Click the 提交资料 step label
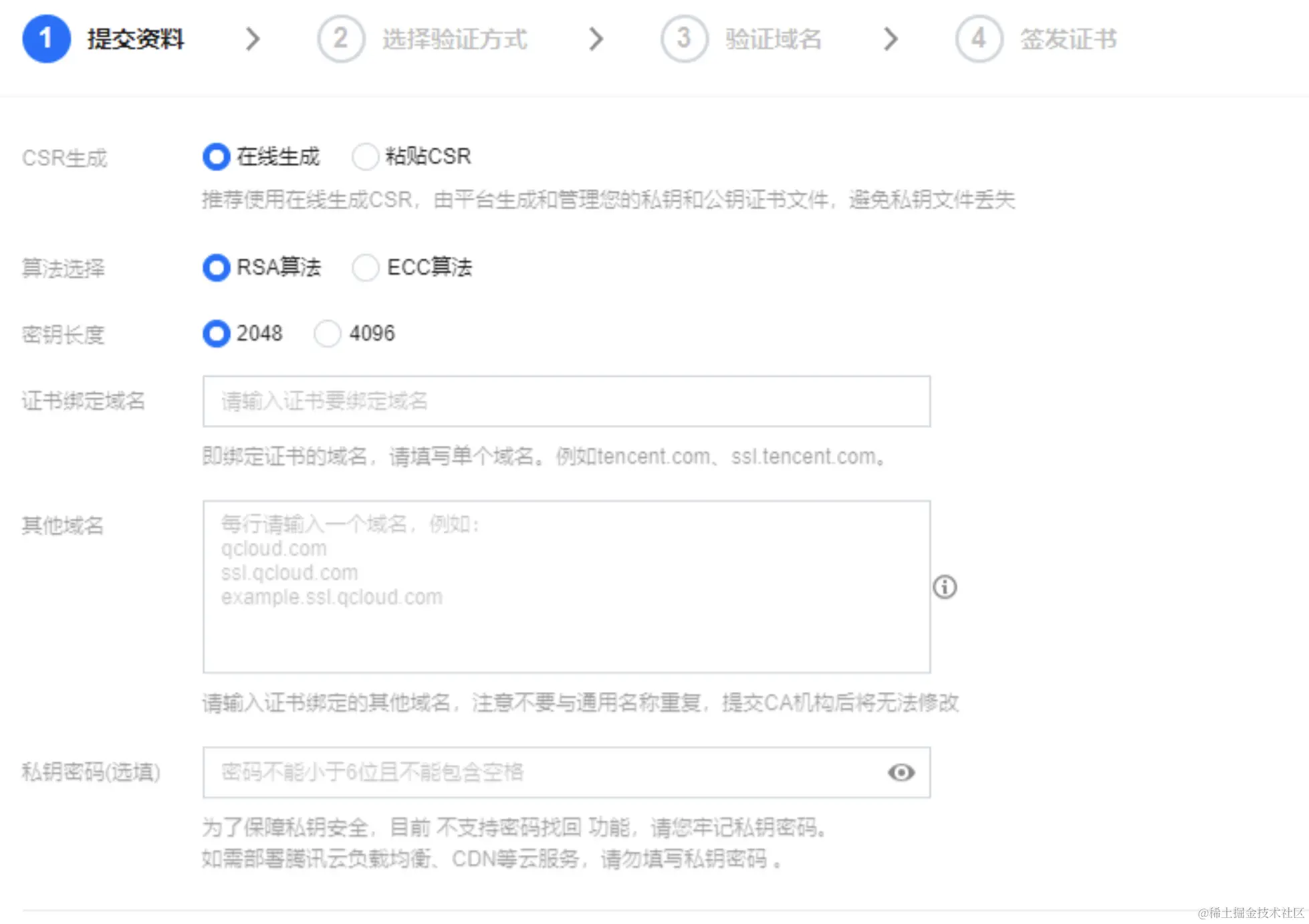Viewport: 1309px width, 924px height. [136, 39]
